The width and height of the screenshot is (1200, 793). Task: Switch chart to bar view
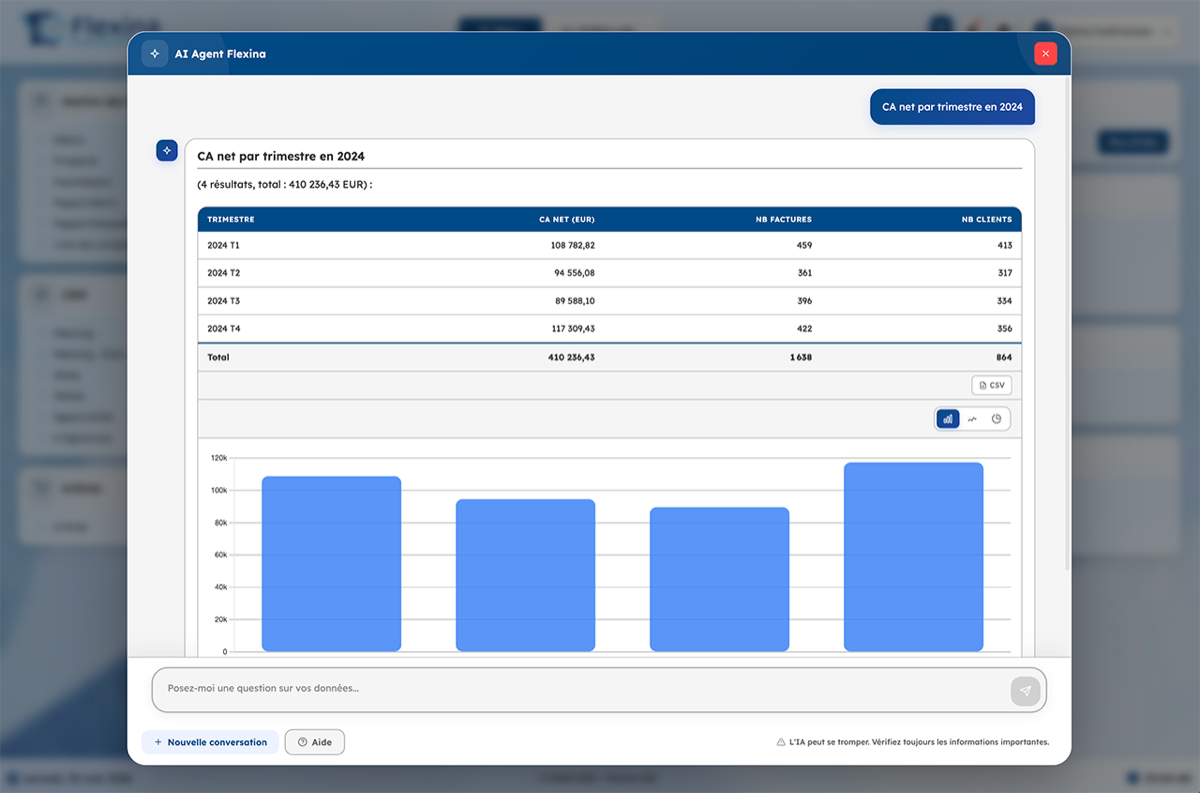[x=948, y=419]
